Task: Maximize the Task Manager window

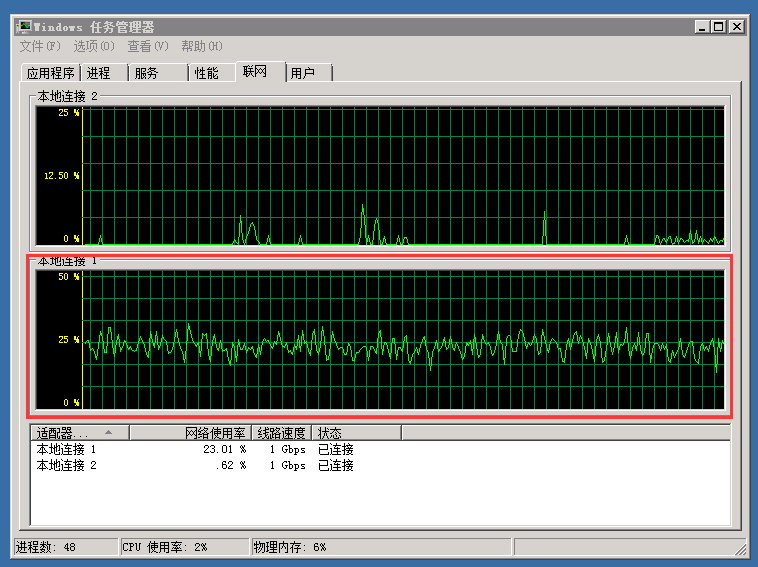Action: click(x=718, y=27)
